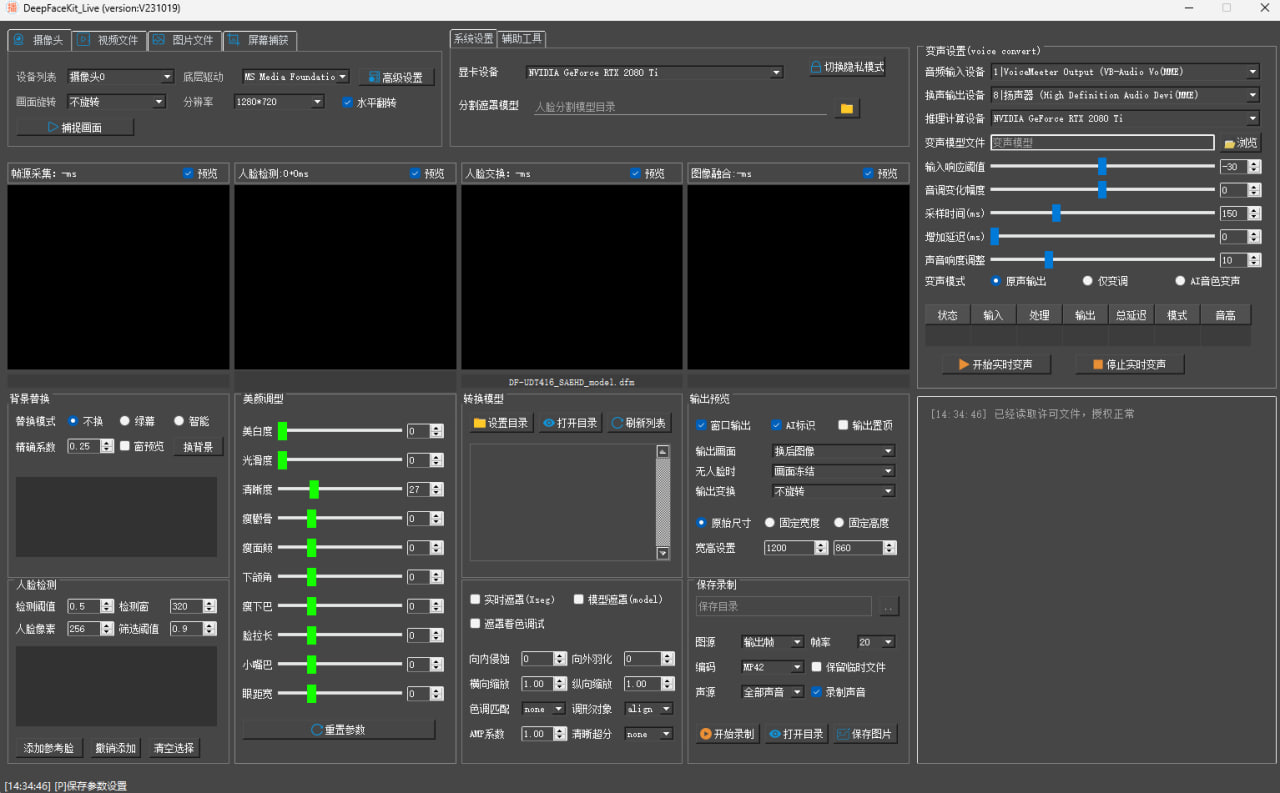Click 开始录制 start recording button

(x=727, y=734)
